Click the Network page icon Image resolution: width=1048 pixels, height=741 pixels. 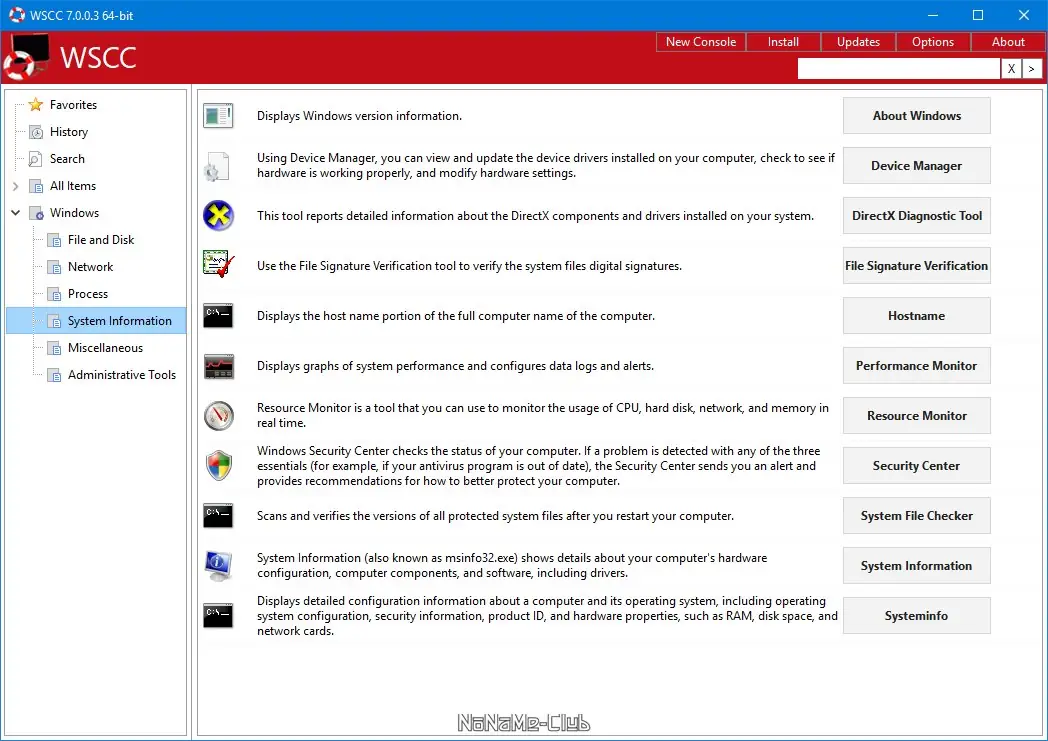click(54, 267)
